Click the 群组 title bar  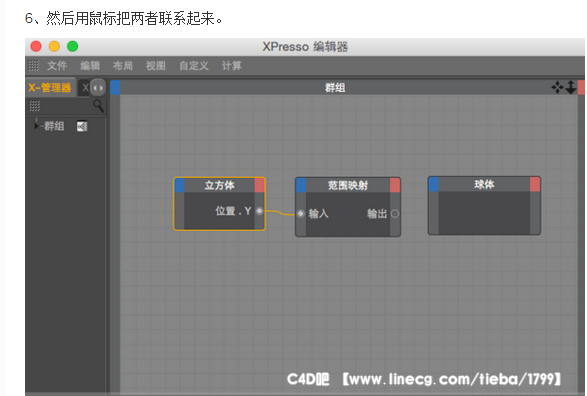335,88
